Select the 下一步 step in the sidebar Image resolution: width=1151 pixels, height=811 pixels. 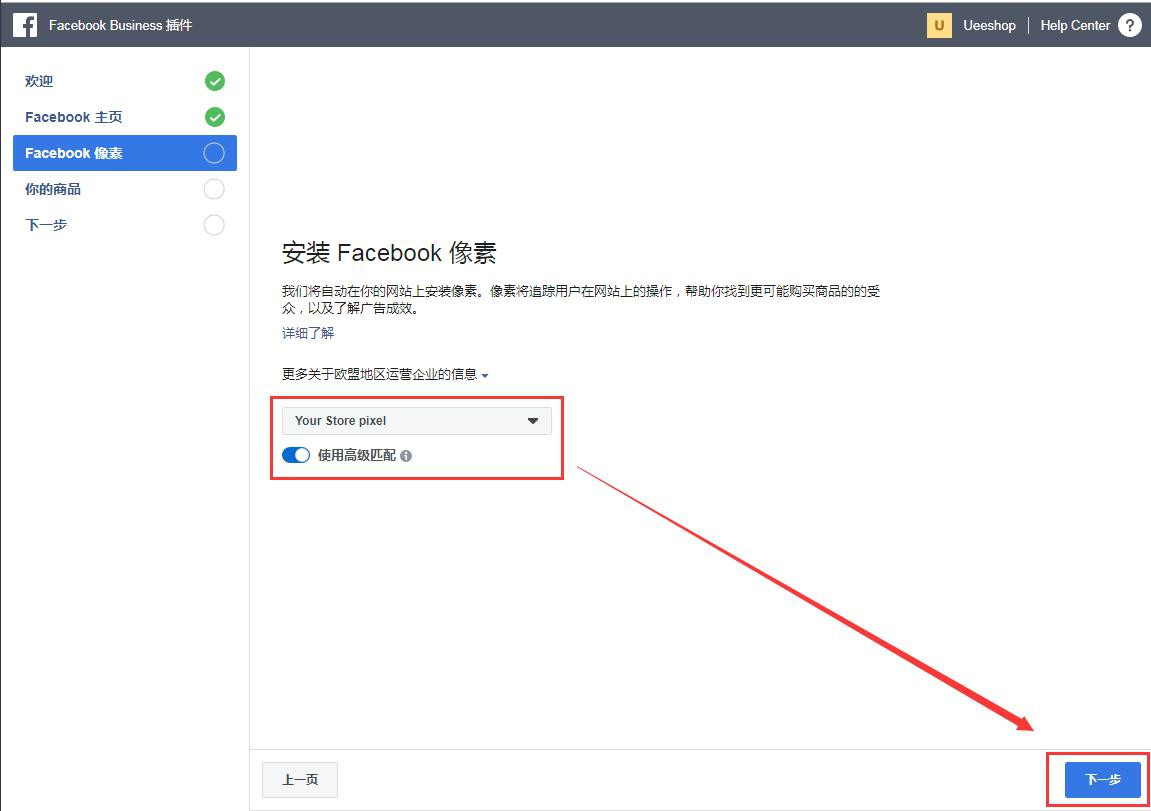pos(125,225)
